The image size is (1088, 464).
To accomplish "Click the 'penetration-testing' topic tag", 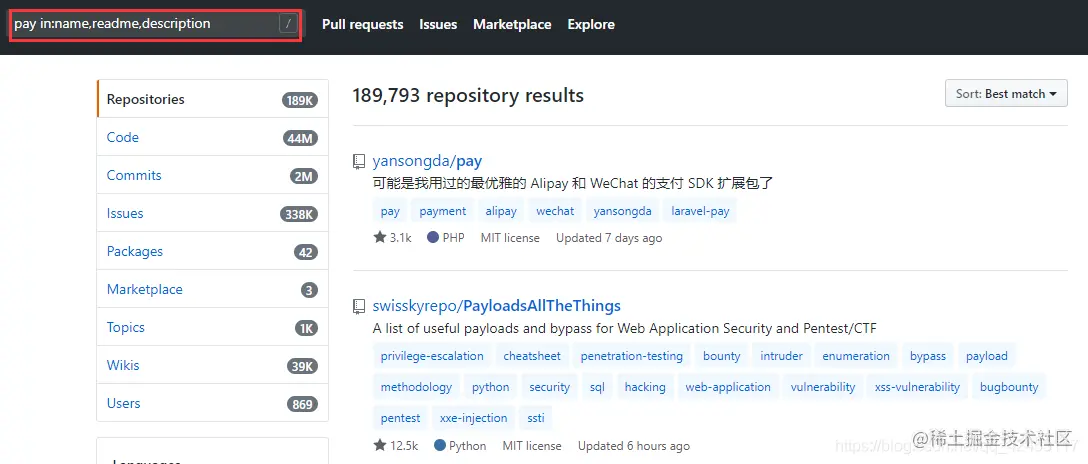I will point(631,356).
